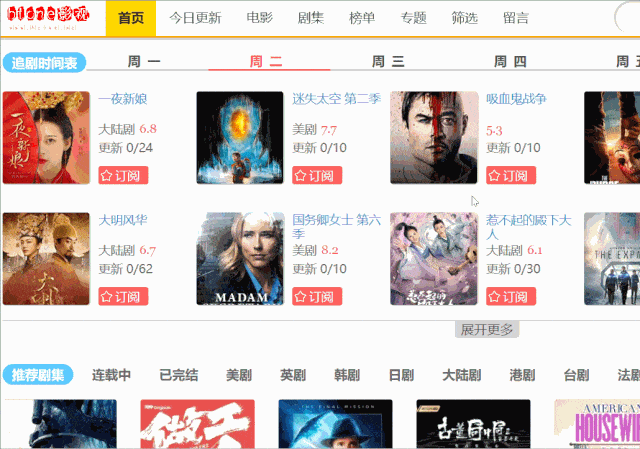Subscribe to 国务卿女士 第六季 with the star button
The width and height of the screenshot is (640, 449).
(x=317, y=297)
